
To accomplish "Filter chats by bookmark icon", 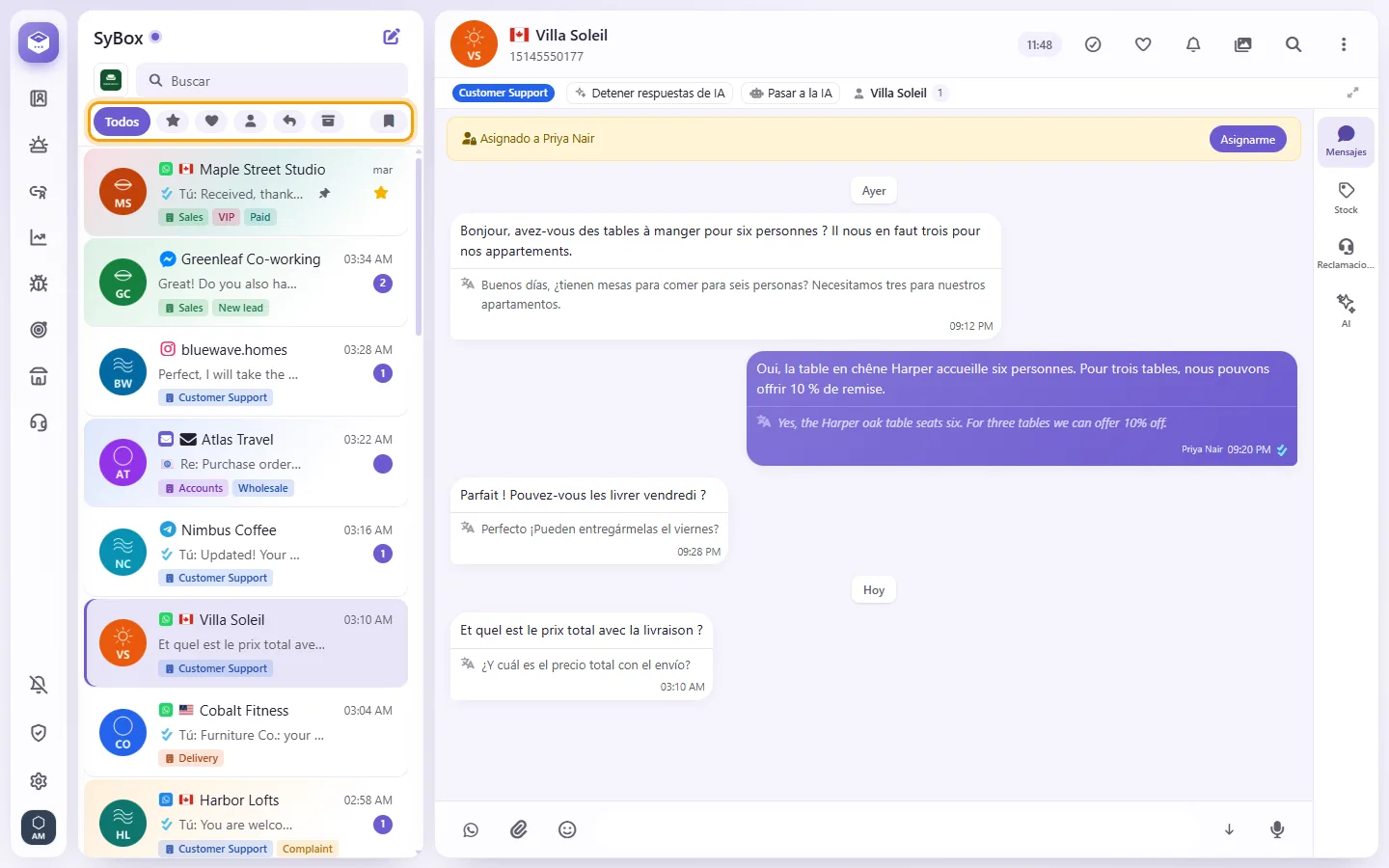I will [x=389, y=121].
